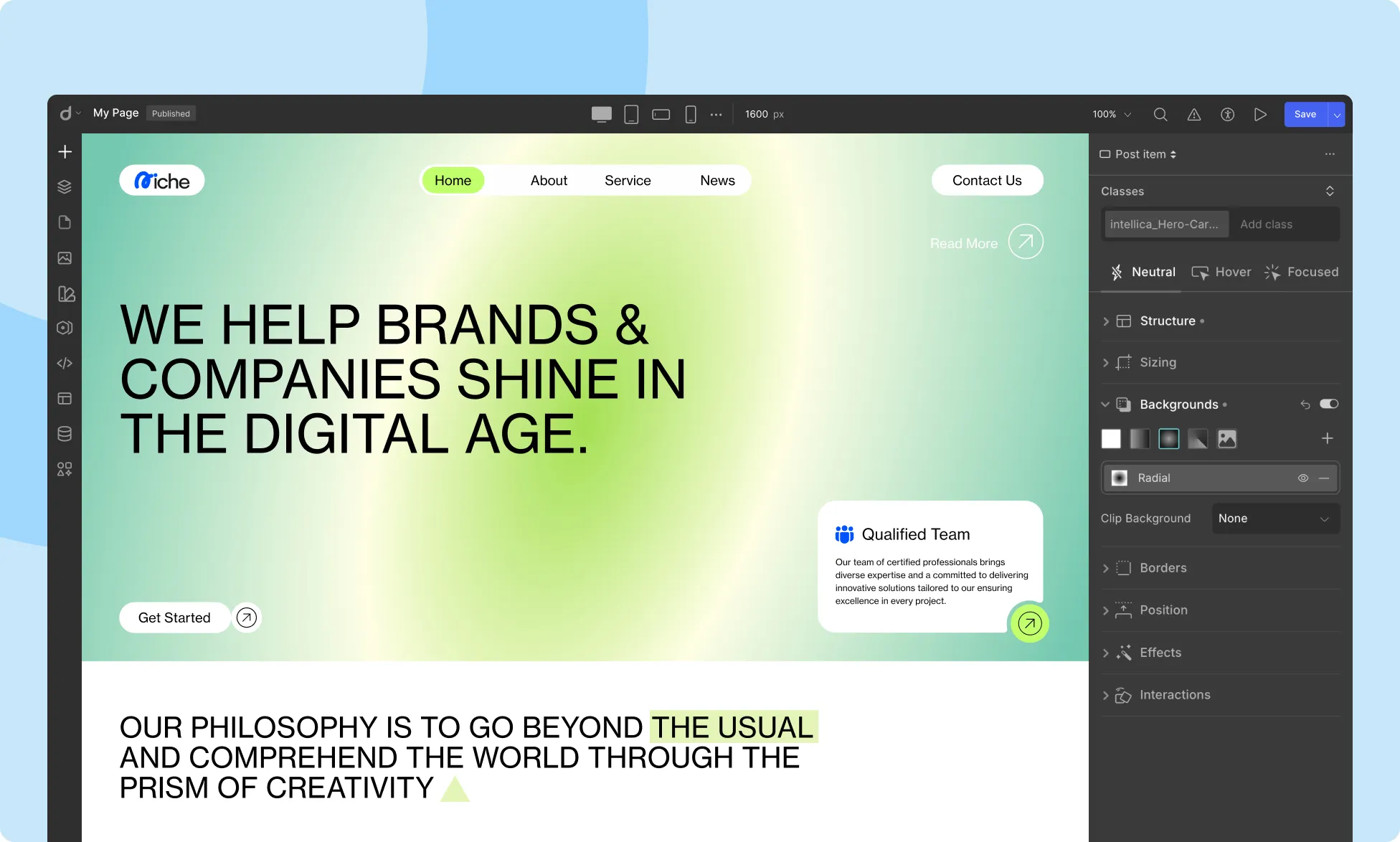
Task: Select the solid white color background swatch
Action: 1111,439
